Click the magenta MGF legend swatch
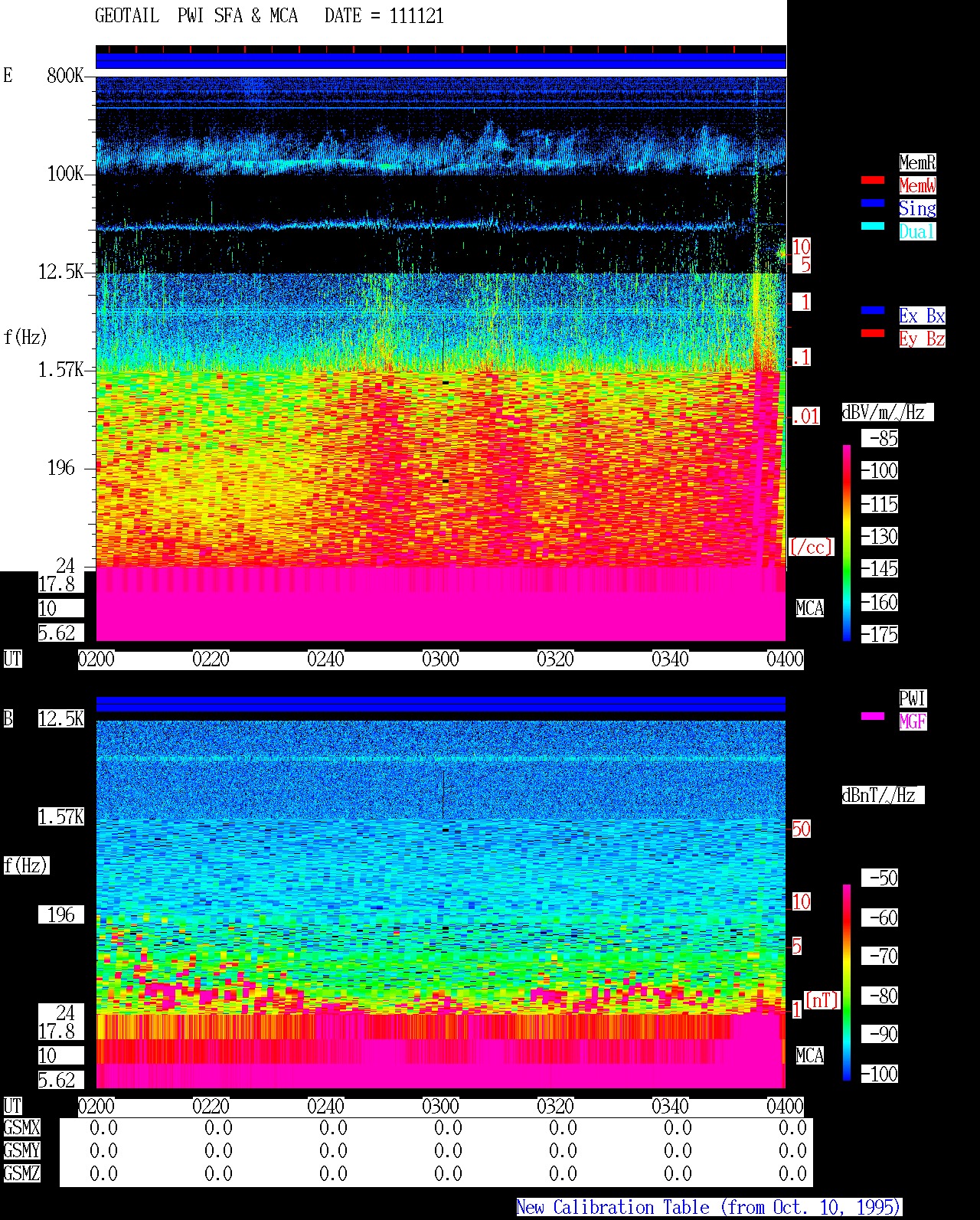This screenshot has height=1220, width=980. pos(873,717)
